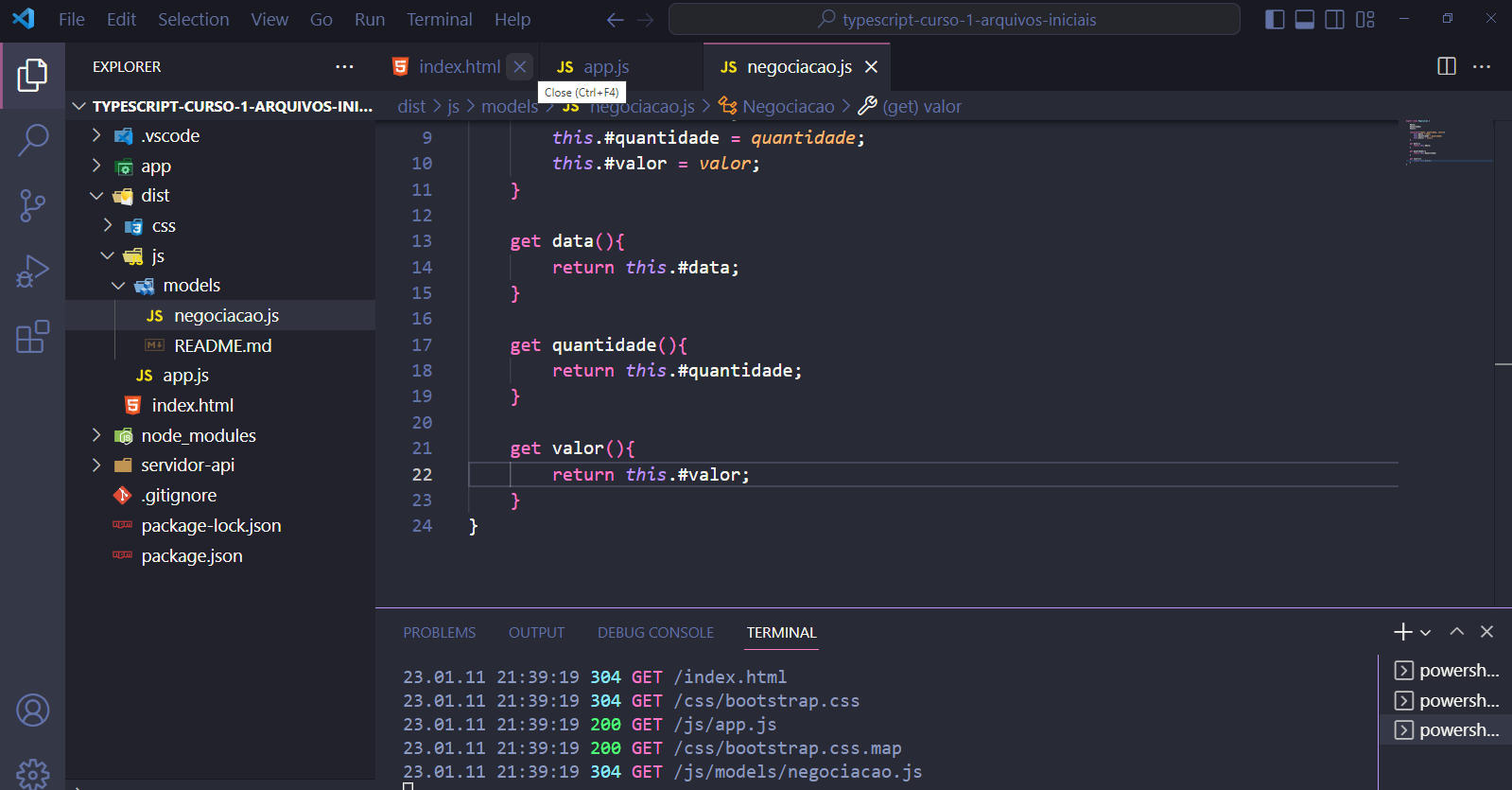Image resolution: width=1512 pixels, height=790 pixels.
Task: Switch to the index.html editor tab
Action: tap(459, 66)
